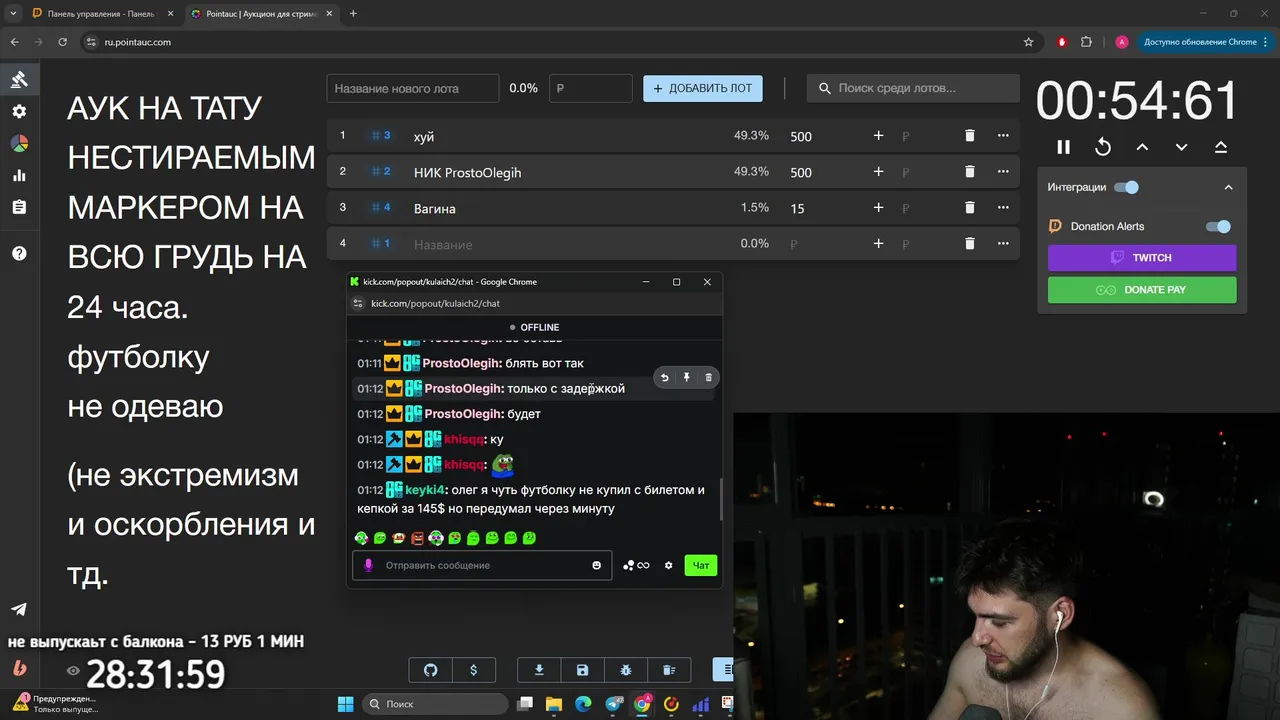
Task: Toggle the Donation Alerts switch
Action: (x=1218, y=226)
